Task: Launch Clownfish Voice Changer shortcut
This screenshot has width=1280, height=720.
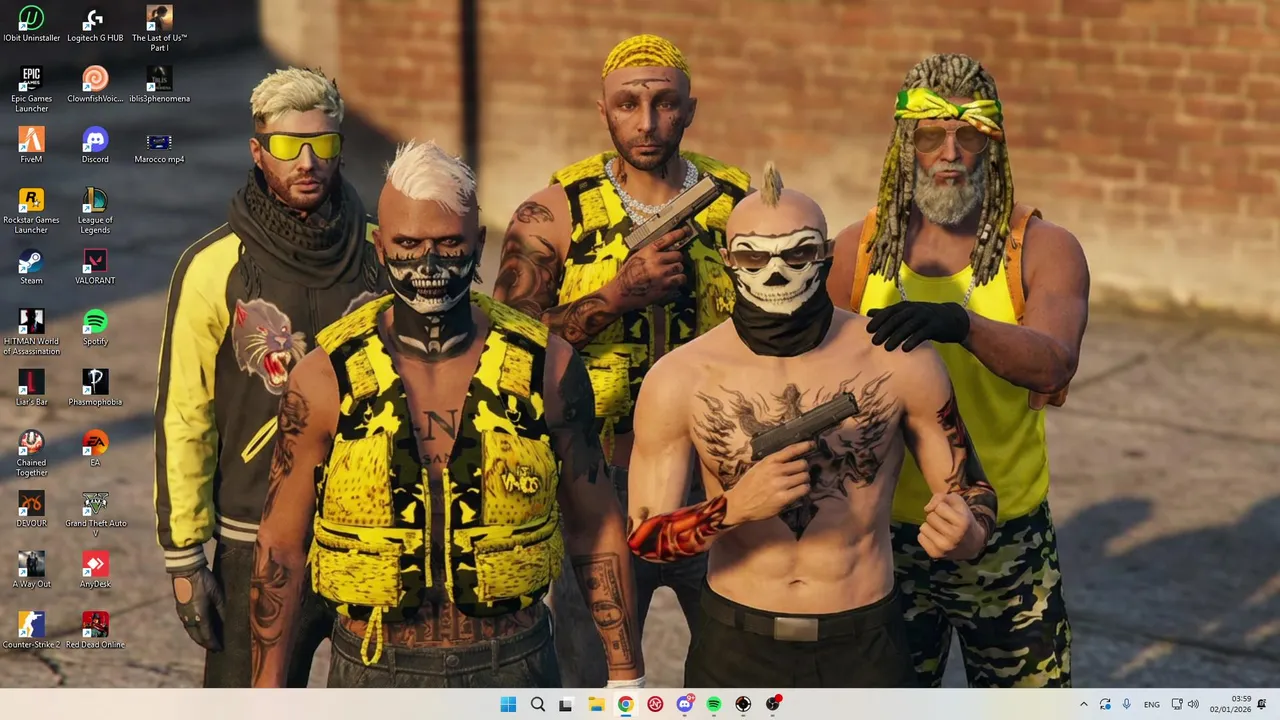Action: tap(95, 84)
